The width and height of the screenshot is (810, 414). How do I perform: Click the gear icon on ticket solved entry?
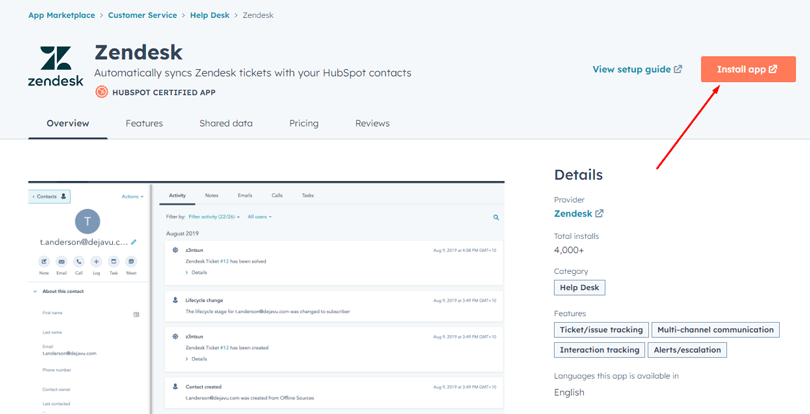point(175,250)
